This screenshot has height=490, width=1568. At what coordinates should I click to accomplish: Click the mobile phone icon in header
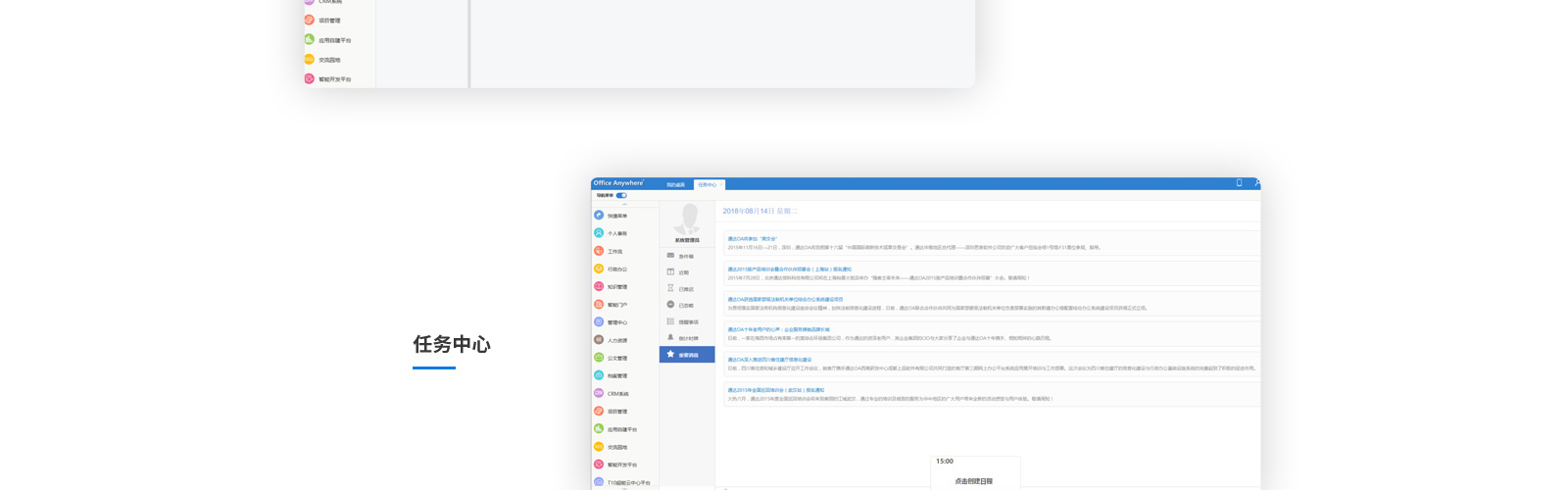pos(1239,183)
